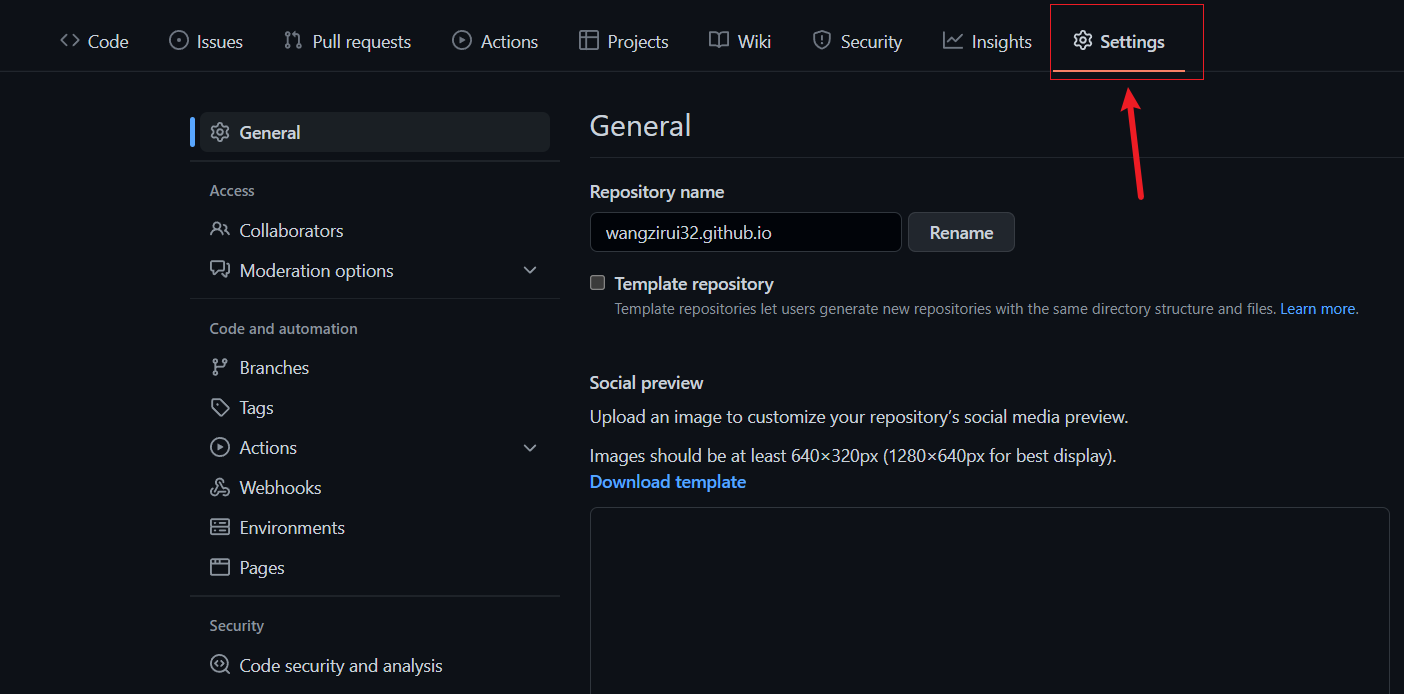Select Code security and analysis item
The height and width of the screenshot is (694, 1404).
coord(340,666)
